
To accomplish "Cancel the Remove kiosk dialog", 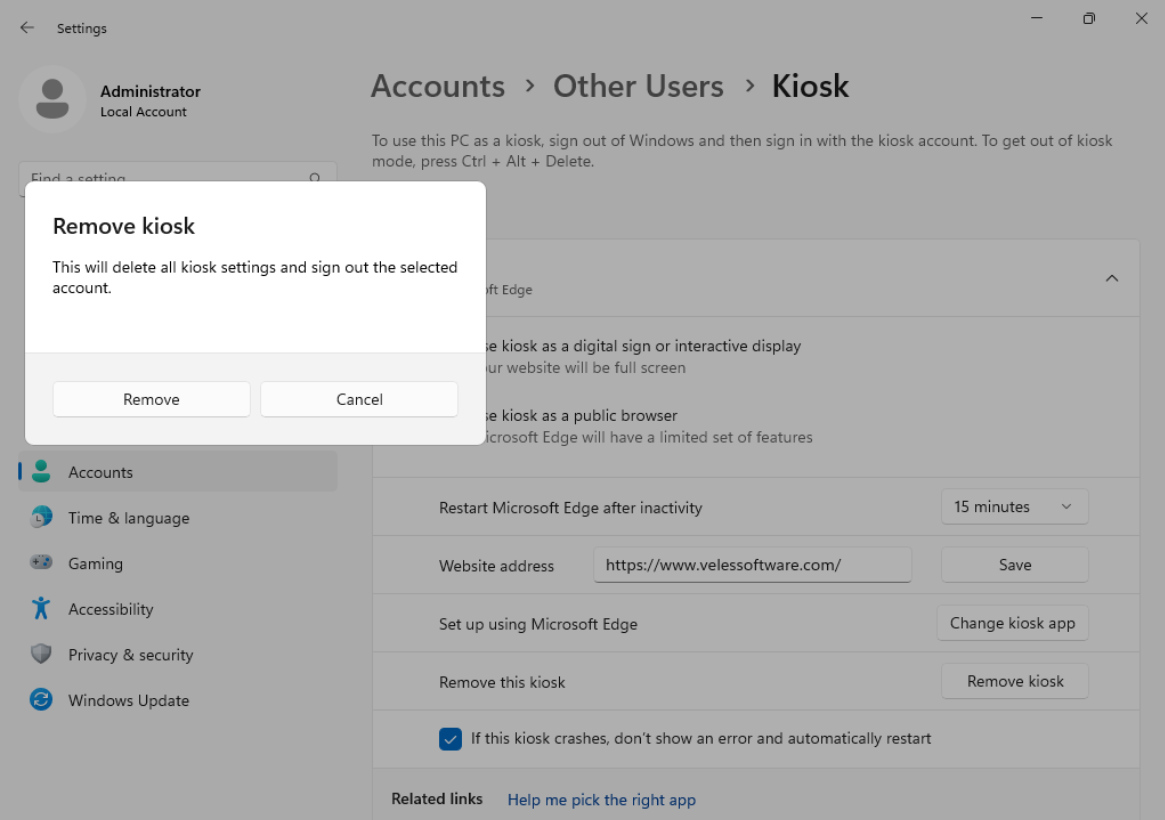I will point(360,400).
